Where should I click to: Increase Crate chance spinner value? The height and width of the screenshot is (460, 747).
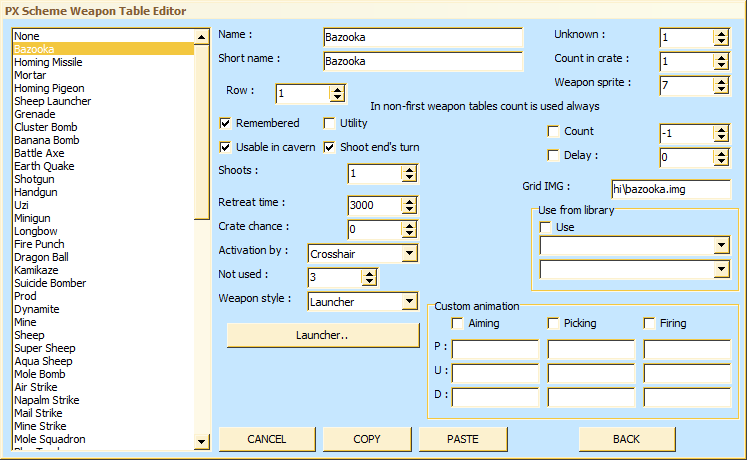409,225
